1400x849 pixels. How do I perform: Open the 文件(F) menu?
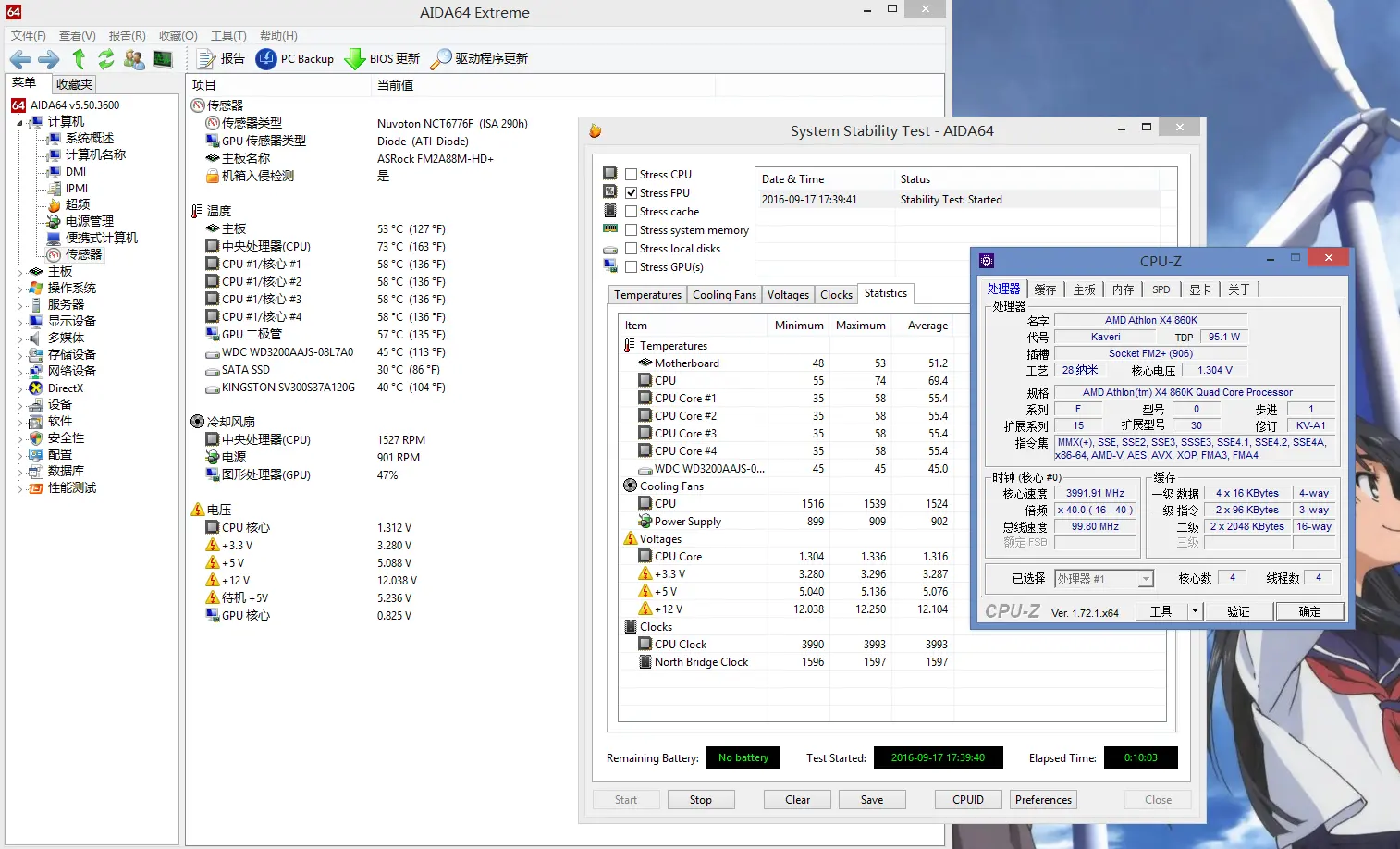[29, 35]
